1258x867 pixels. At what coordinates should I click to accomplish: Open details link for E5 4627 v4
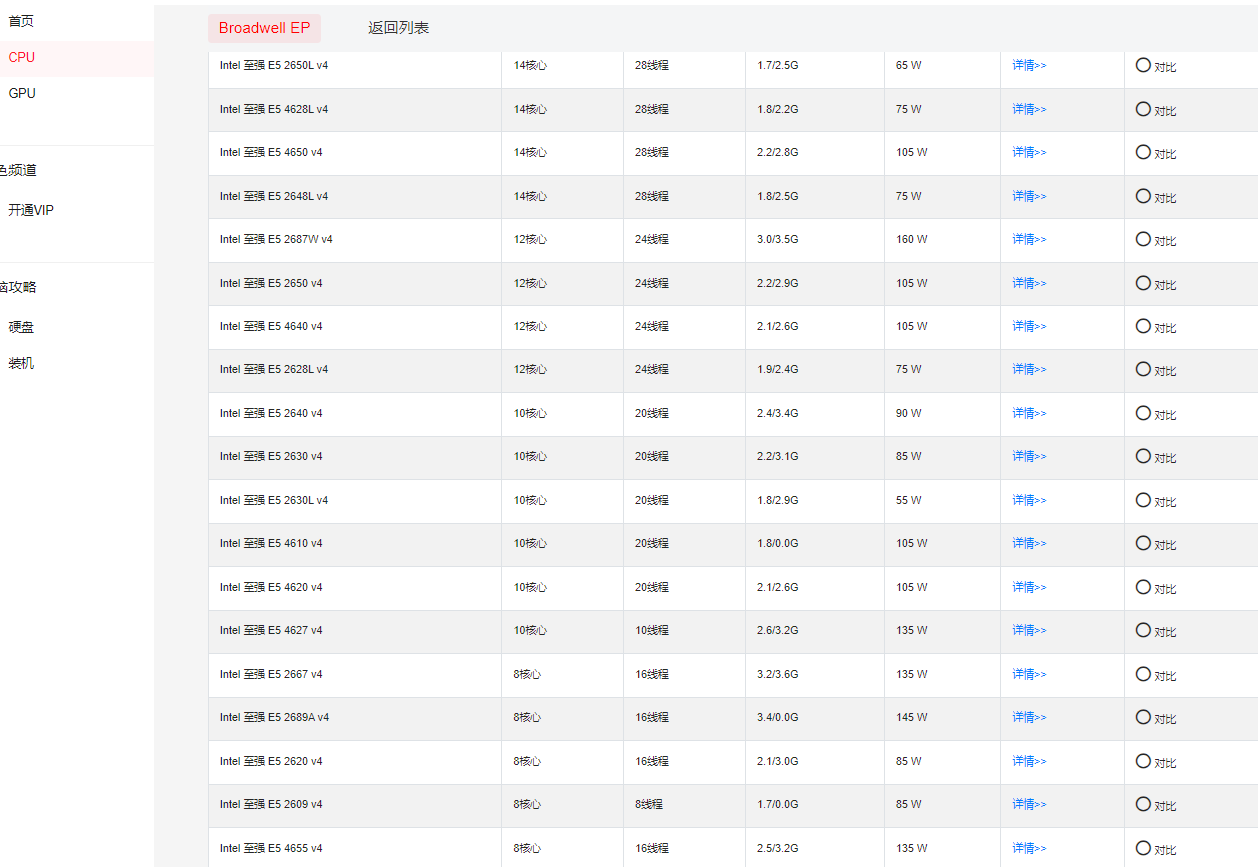pyautogui.click(x=1029, y=630)
